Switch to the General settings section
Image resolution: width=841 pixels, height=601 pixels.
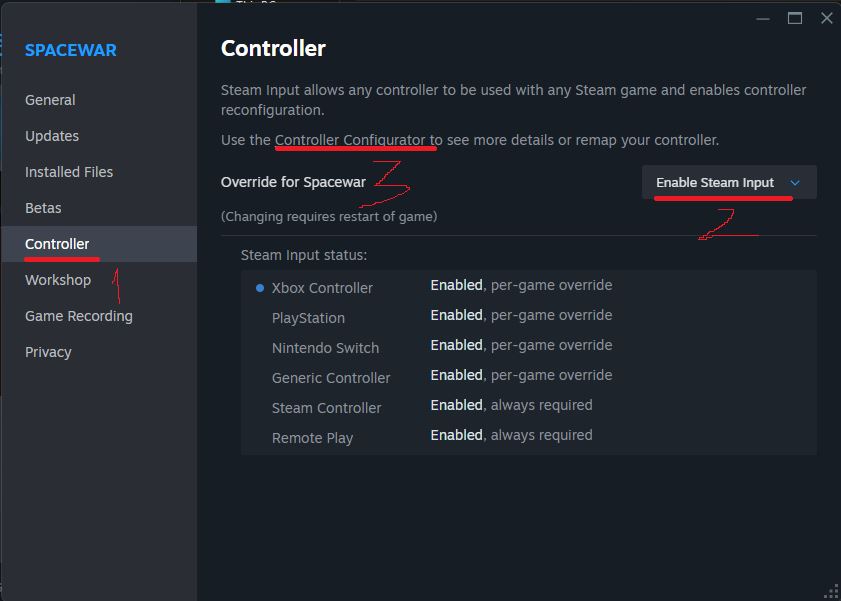tap(49, 99)
